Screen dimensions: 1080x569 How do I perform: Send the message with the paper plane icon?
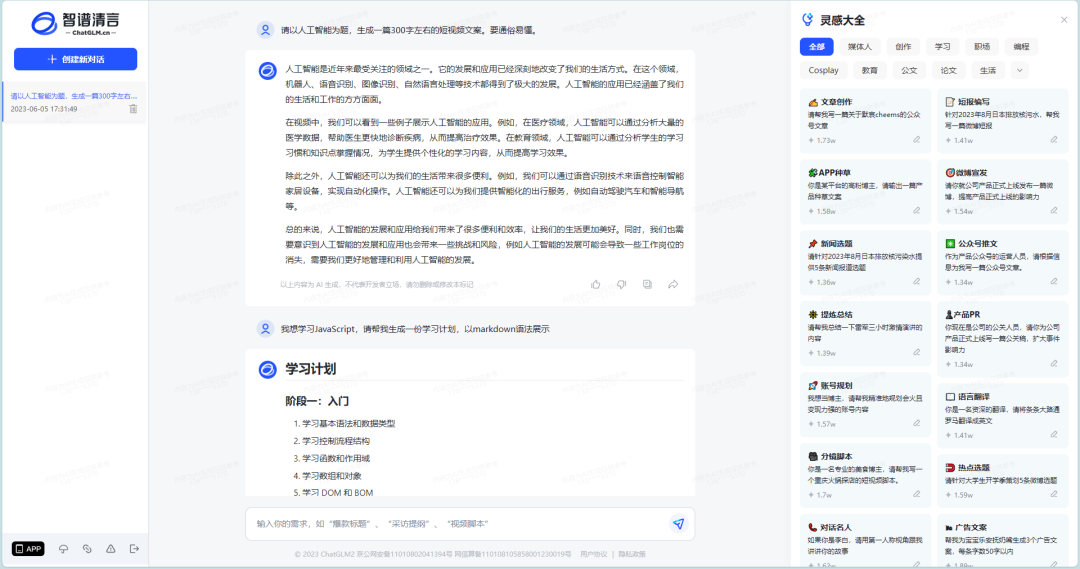(678, 523)
